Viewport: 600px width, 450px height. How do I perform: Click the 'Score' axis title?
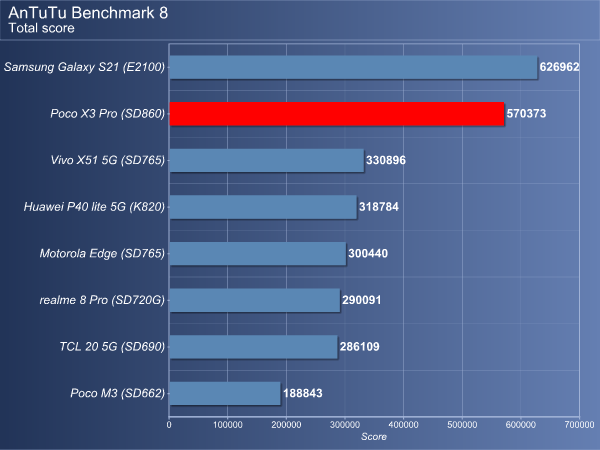pos(374,437)
